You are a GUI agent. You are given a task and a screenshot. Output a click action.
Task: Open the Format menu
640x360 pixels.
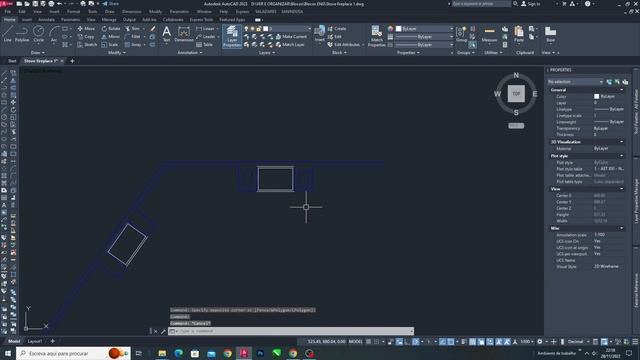click(73, 12)
